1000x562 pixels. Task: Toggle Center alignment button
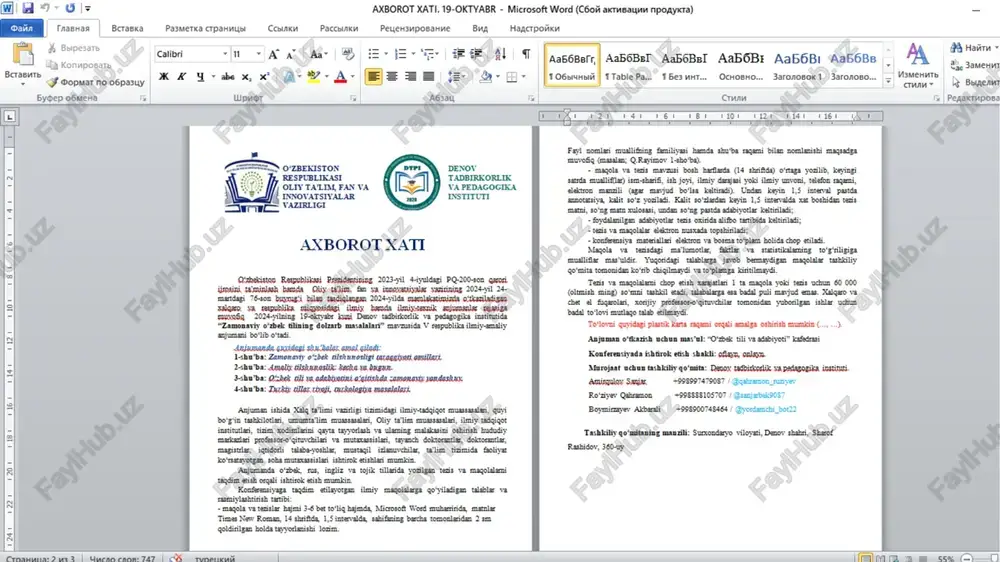pyautogui.click(x=392, y=77)
